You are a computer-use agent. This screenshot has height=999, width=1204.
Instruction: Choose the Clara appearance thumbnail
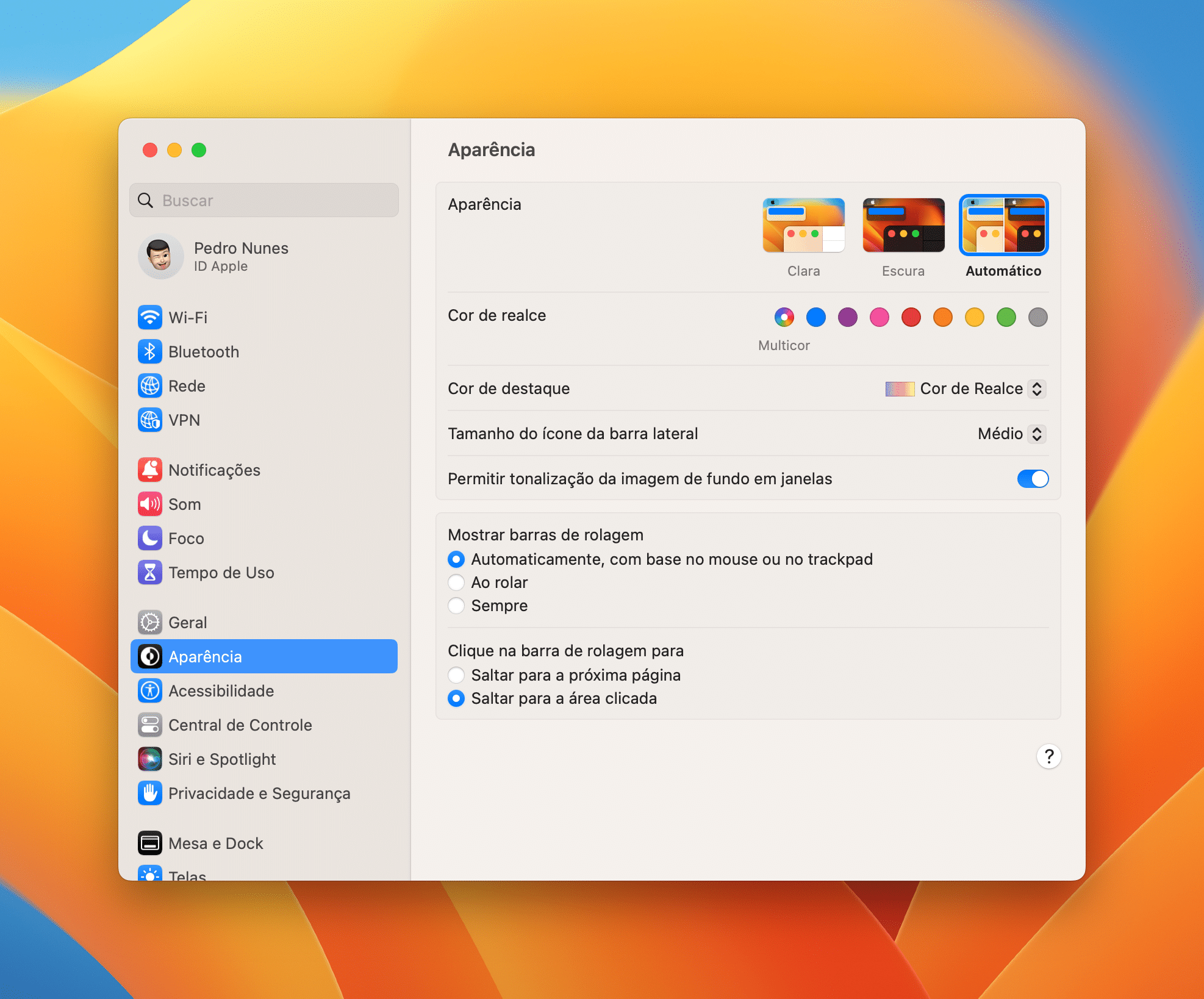[x=804, y=225]
